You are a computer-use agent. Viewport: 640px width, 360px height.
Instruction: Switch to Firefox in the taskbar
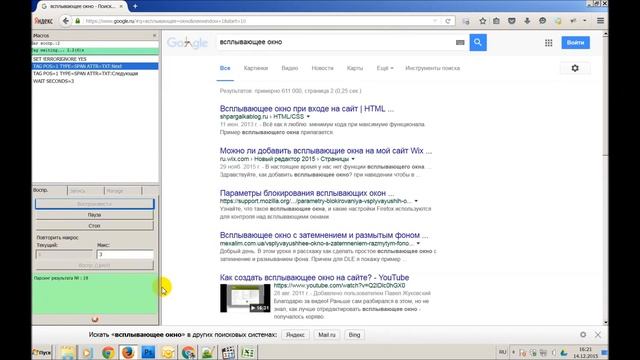tap(128, 352)
